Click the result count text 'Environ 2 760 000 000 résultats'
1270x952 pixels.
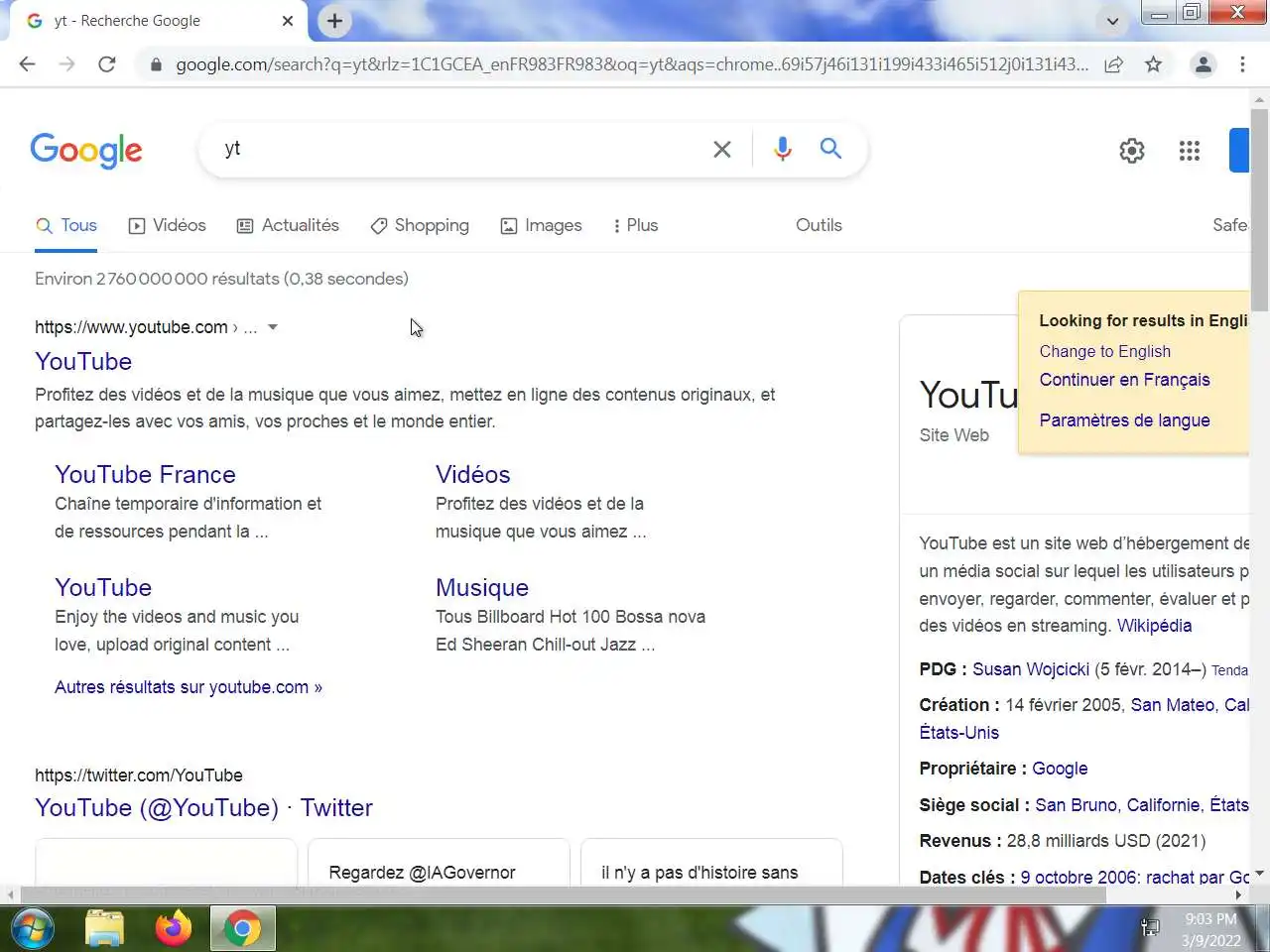[x=221, y=280]
